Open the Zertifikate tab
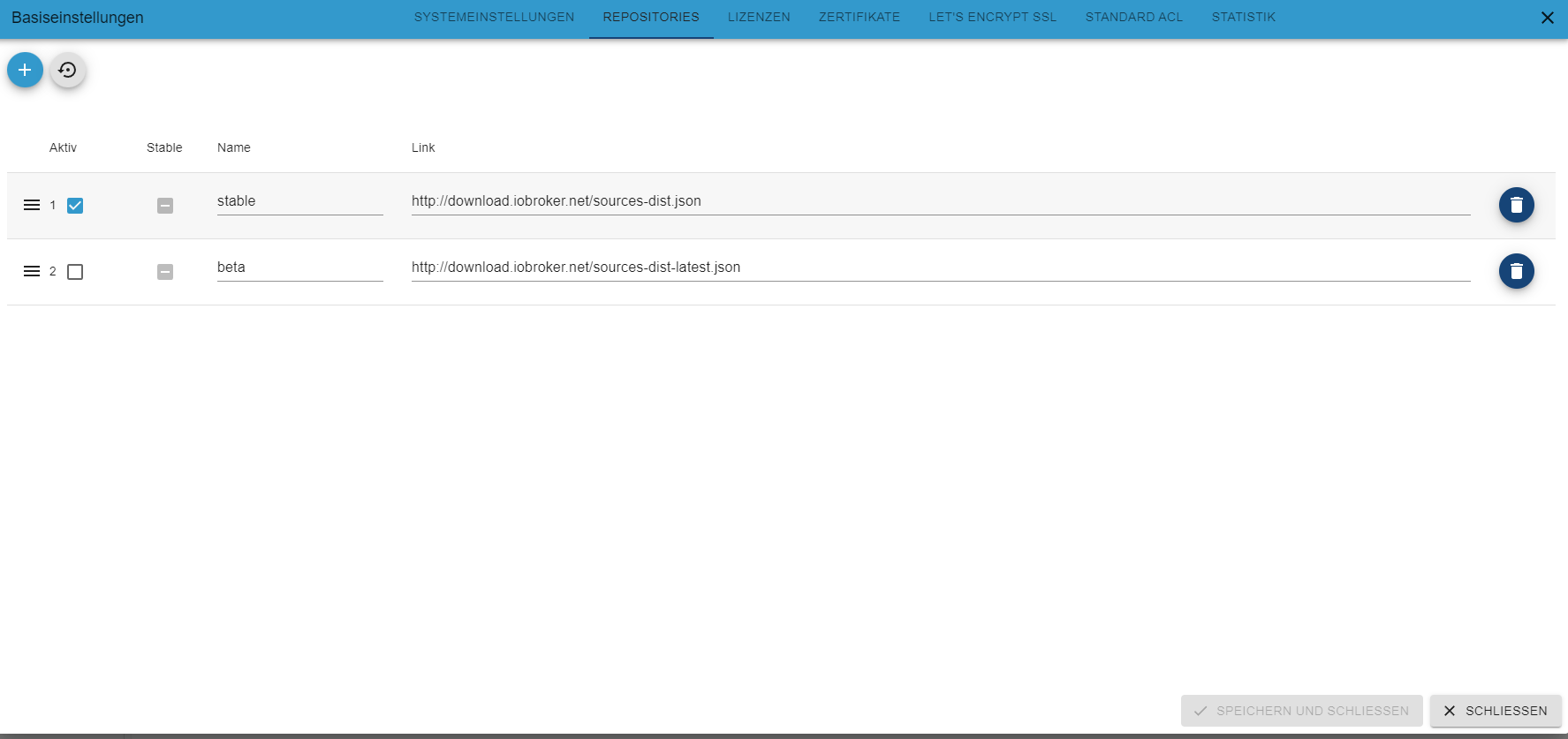Viewport: 1568px width, 739px height. point(860,18)
